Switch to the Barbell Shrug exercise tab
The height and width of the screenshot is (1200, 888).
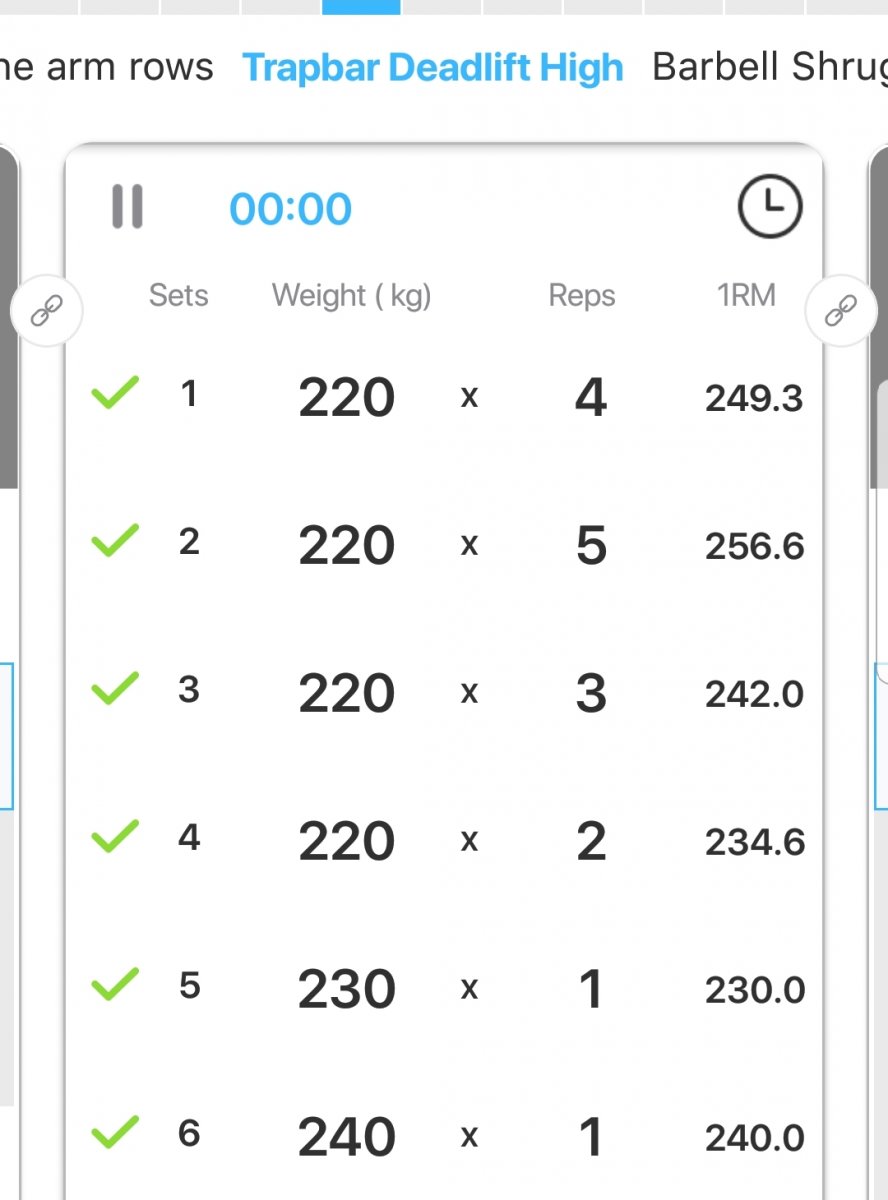[x=768, y=68]
